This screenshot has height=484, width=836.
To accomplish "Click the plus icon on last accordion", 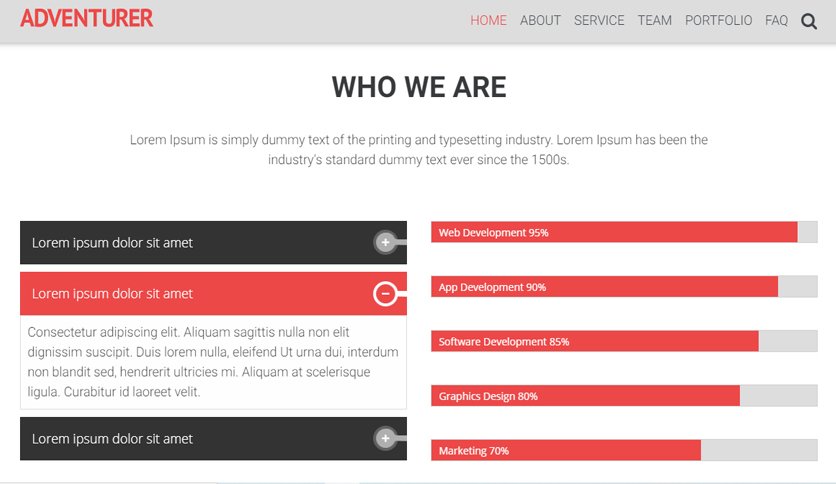I will point(385,439).
